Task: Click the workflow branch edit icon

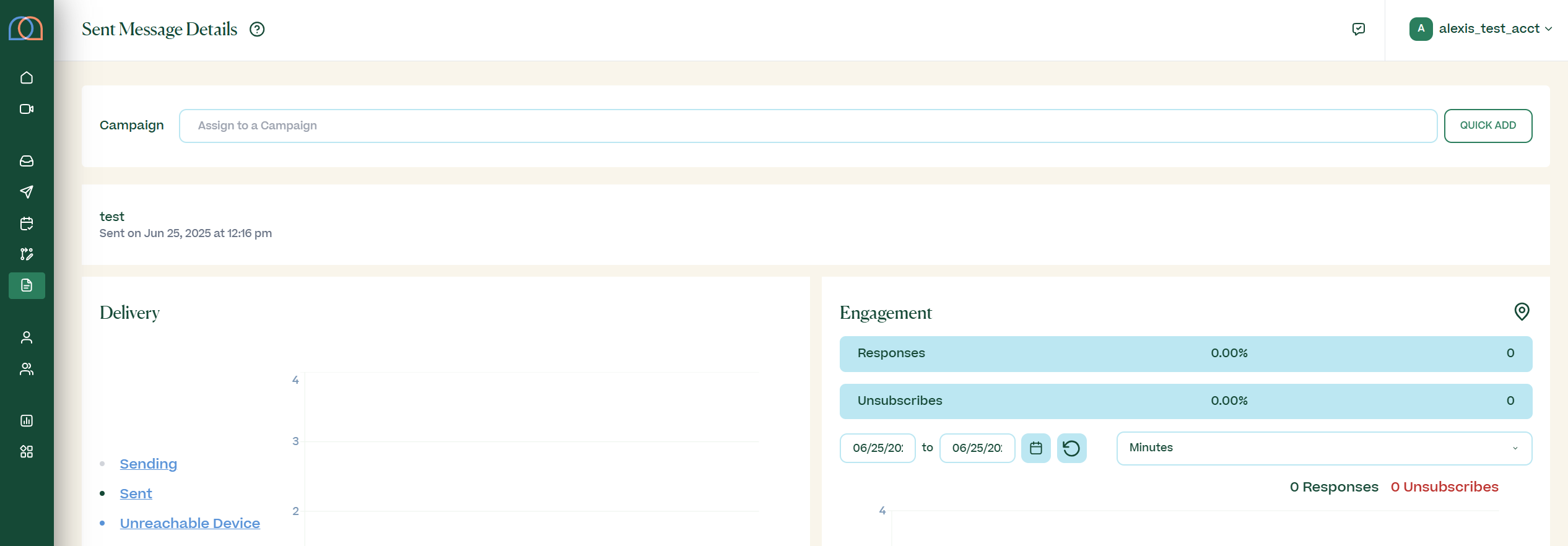Action: 27,254
